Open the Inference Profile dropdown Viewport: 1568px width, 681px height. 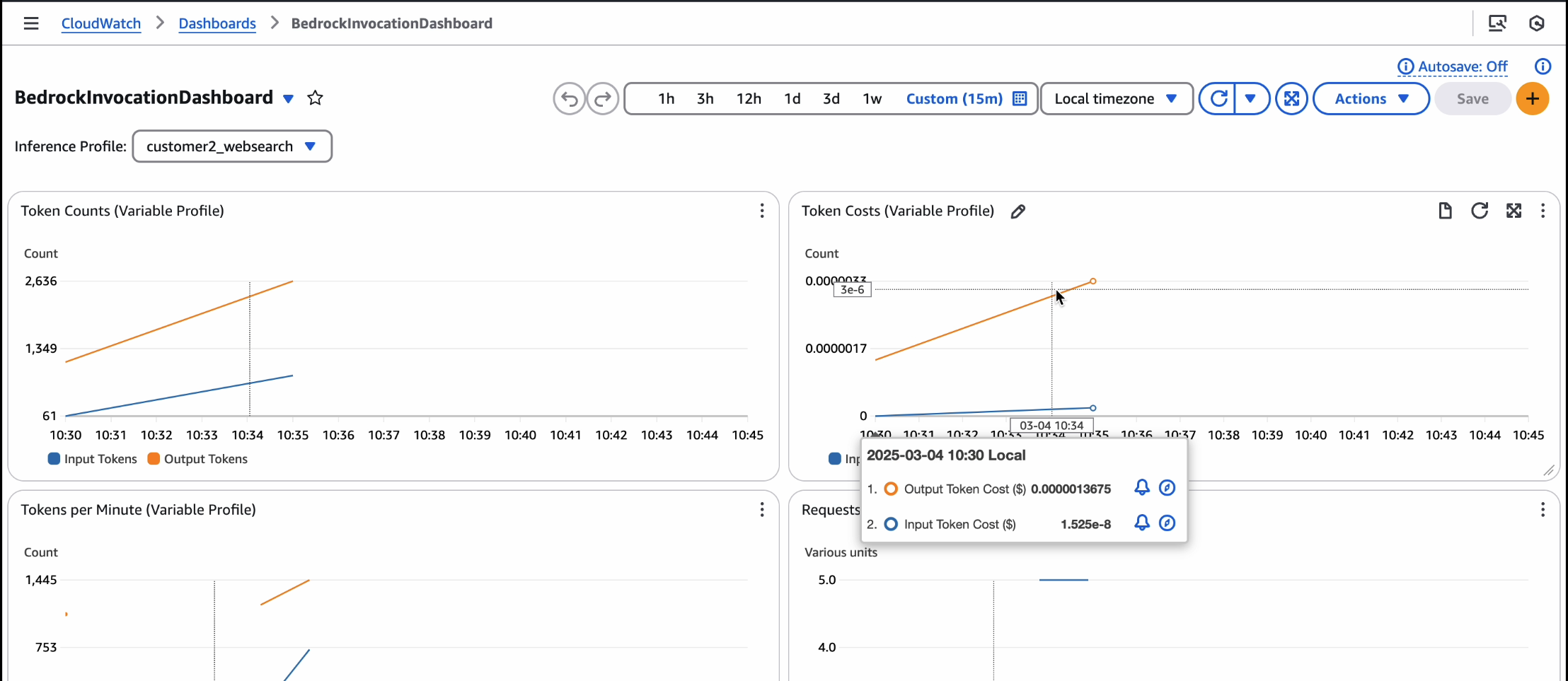232,146
